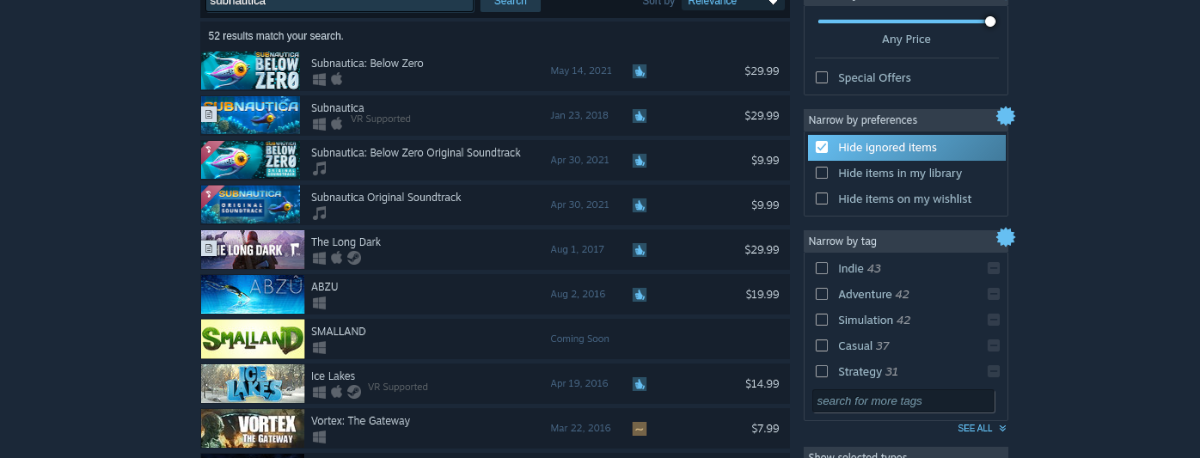The width and height of the screenshot is (1200, 458).
Task: Click music note icon for Below Zero Original Soundtrack
Action: coord(319,168)
